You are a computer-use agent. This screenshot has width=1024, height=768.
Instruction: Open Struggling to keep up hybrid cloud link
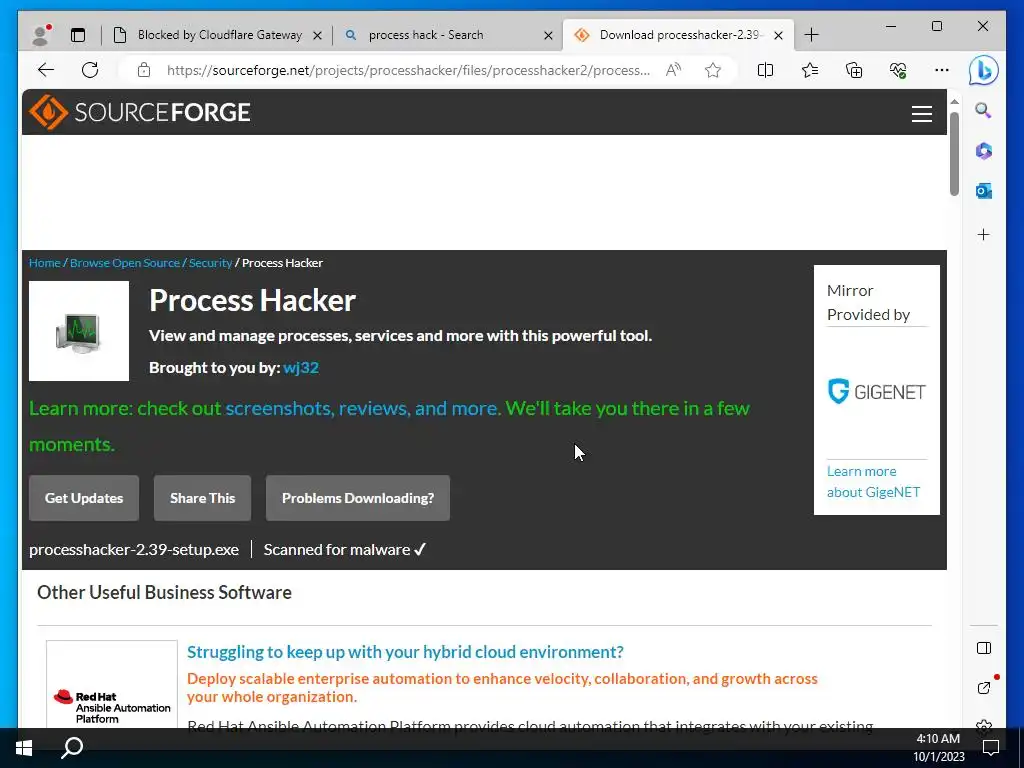(405, 652)
